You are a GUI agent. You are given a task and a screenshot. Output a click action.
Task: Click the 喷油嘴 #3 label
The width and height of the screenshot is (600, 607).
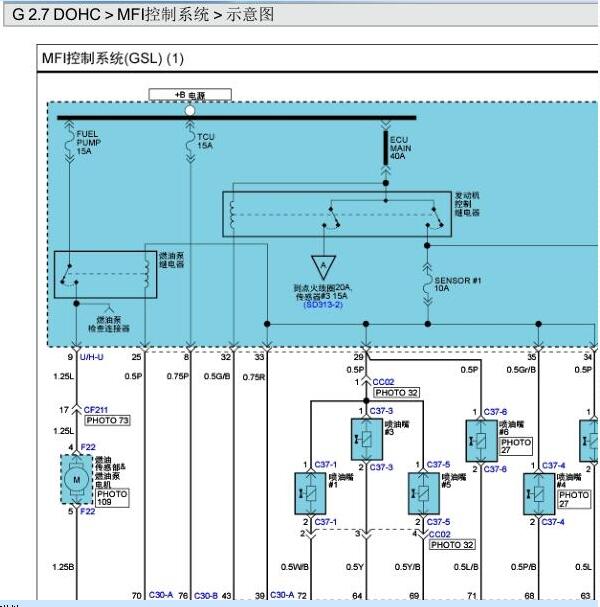397,428
